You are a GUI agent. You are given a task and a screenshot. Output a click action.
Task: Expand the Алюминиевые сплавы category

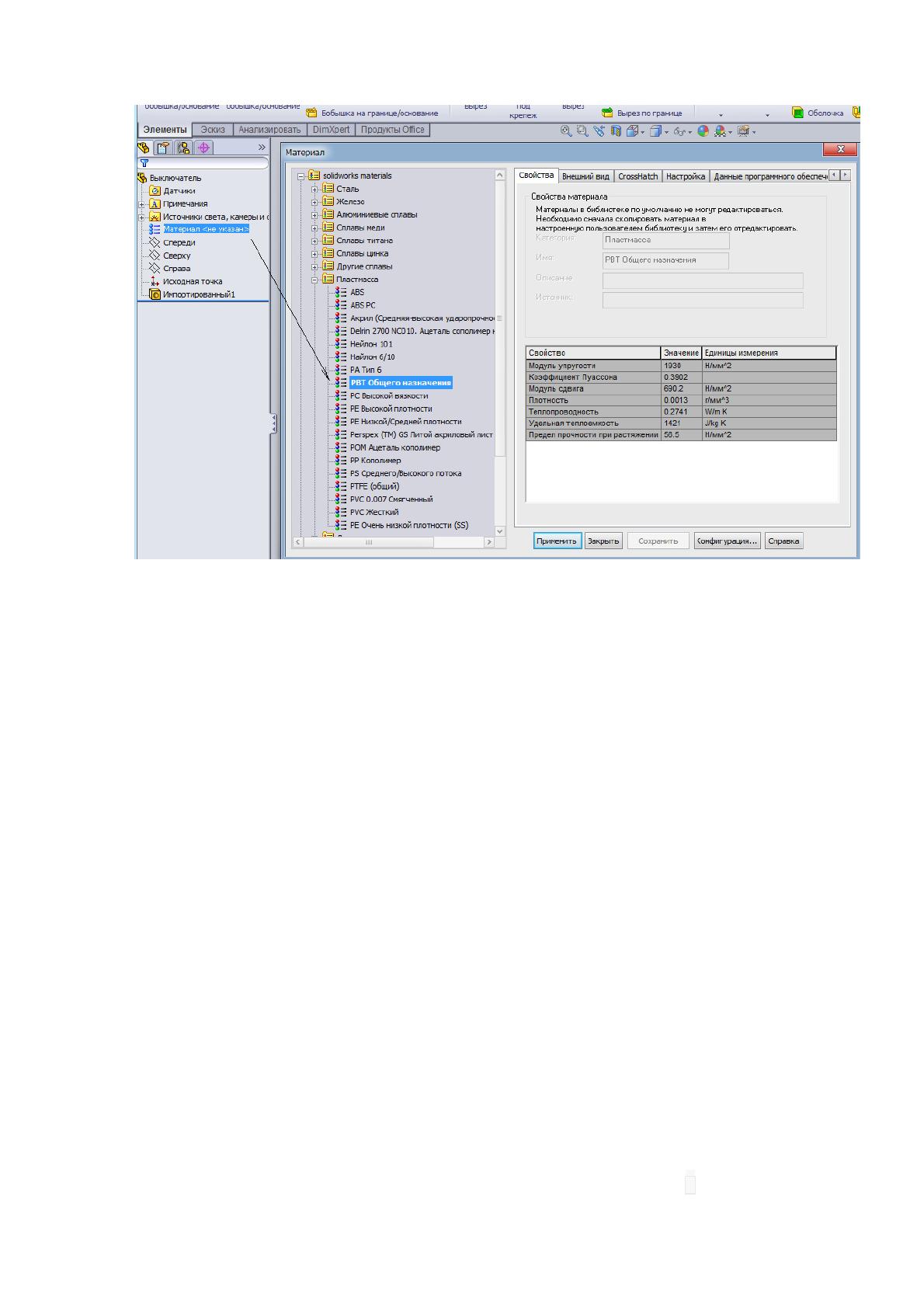314,214
